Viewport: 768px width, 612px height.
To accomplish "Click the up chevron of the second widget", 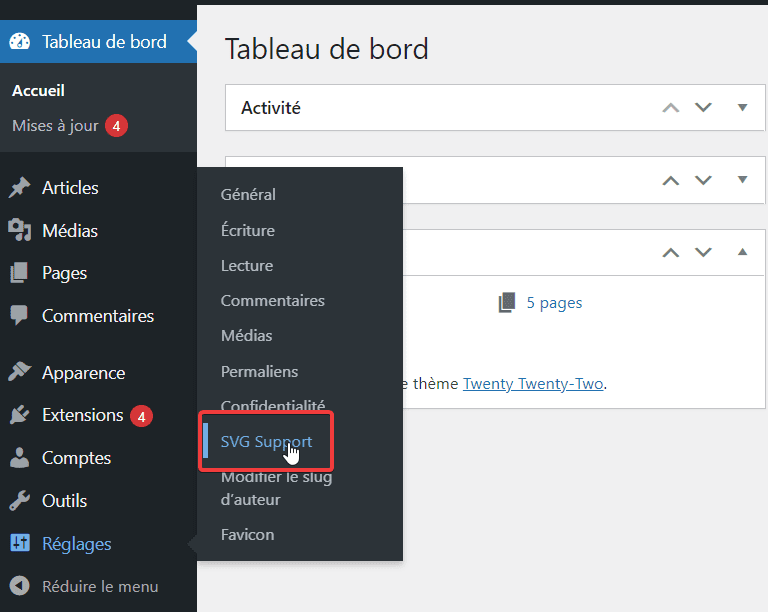I will (x=671, y=180).
